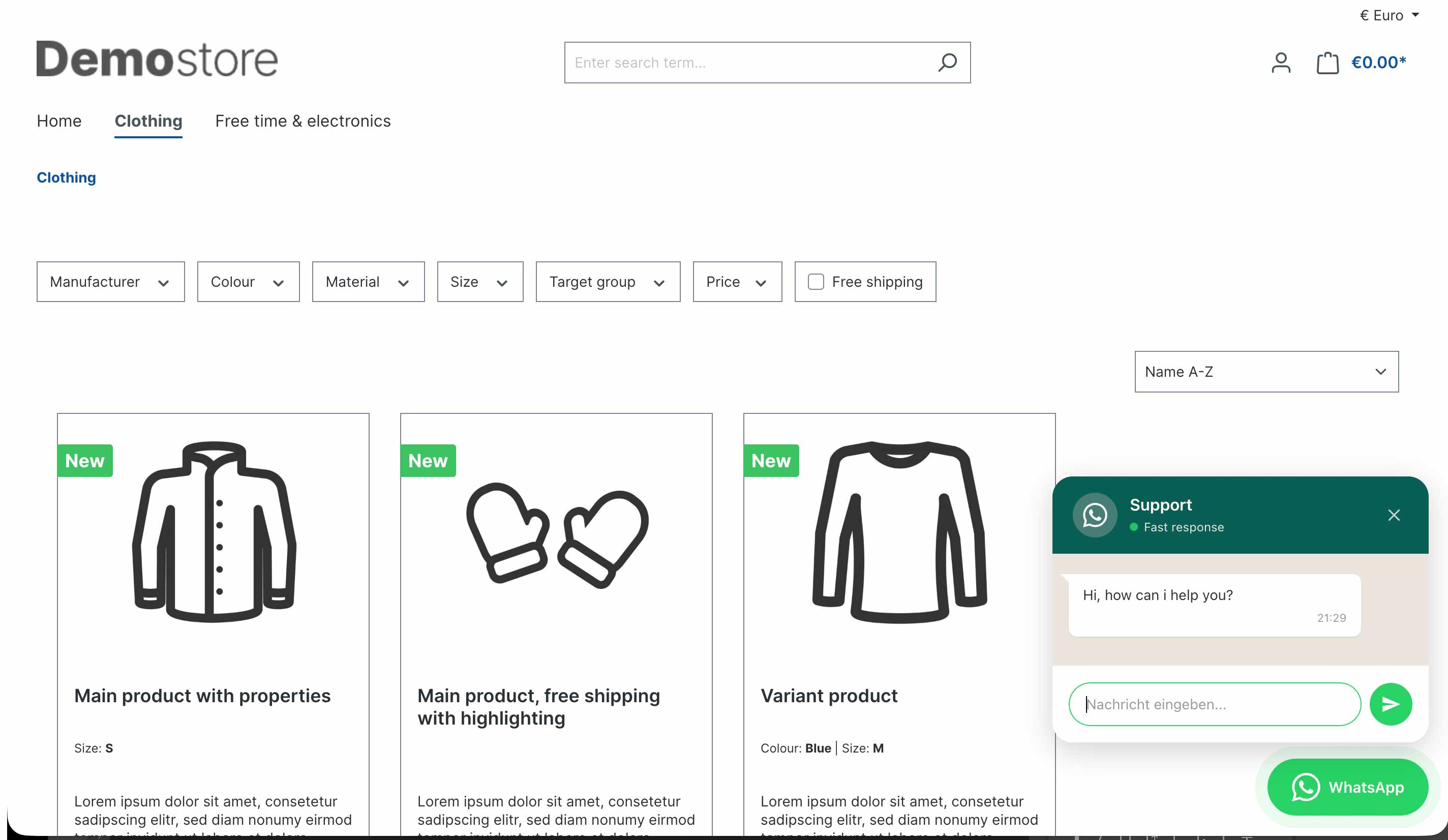This screenshot has width=1448, height=840.
Task: Open the shopping bag cart icon
Action: click(1328, 63)
